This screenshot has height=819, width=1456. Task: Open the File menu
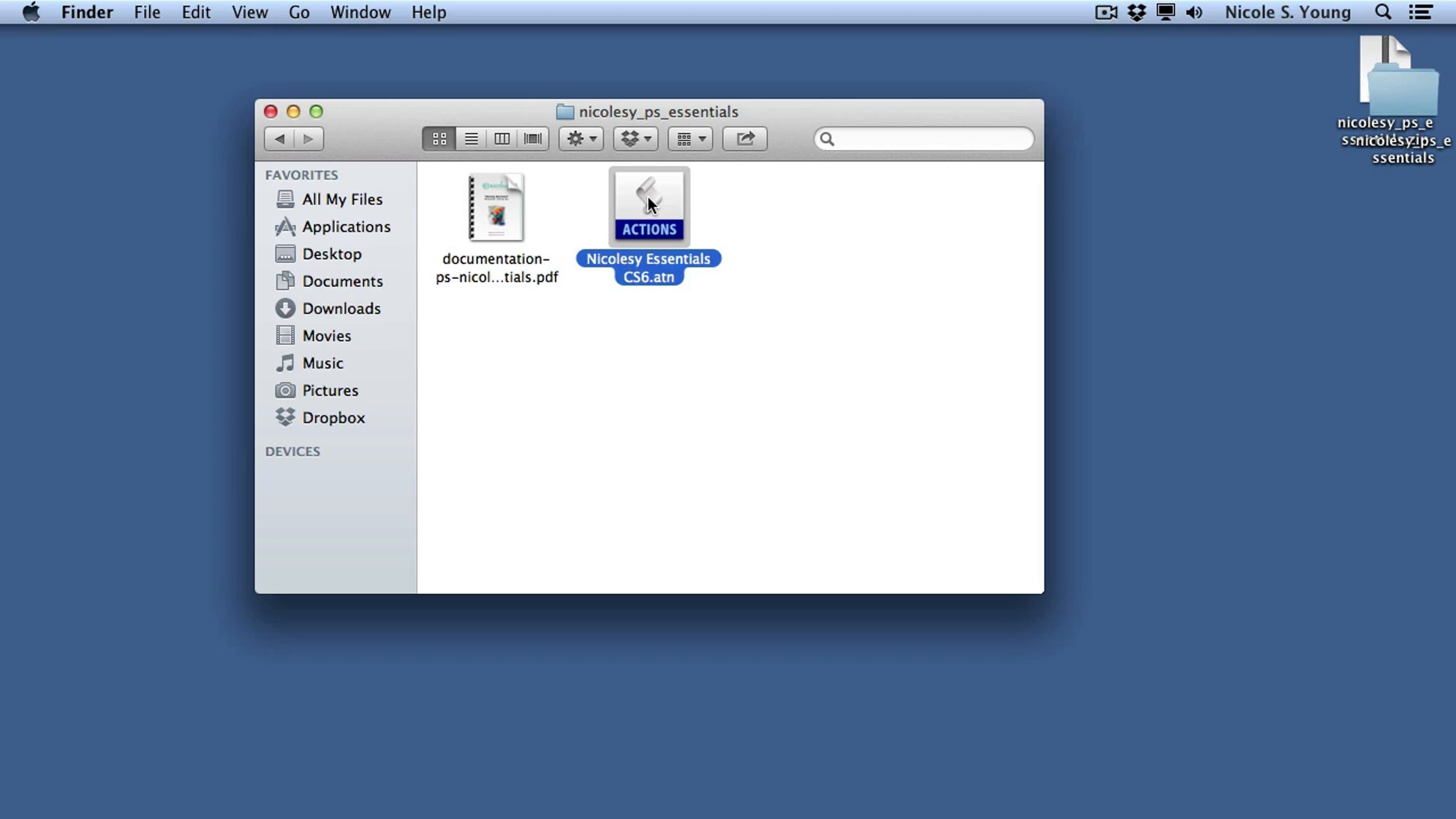click(x=147, y=12)
